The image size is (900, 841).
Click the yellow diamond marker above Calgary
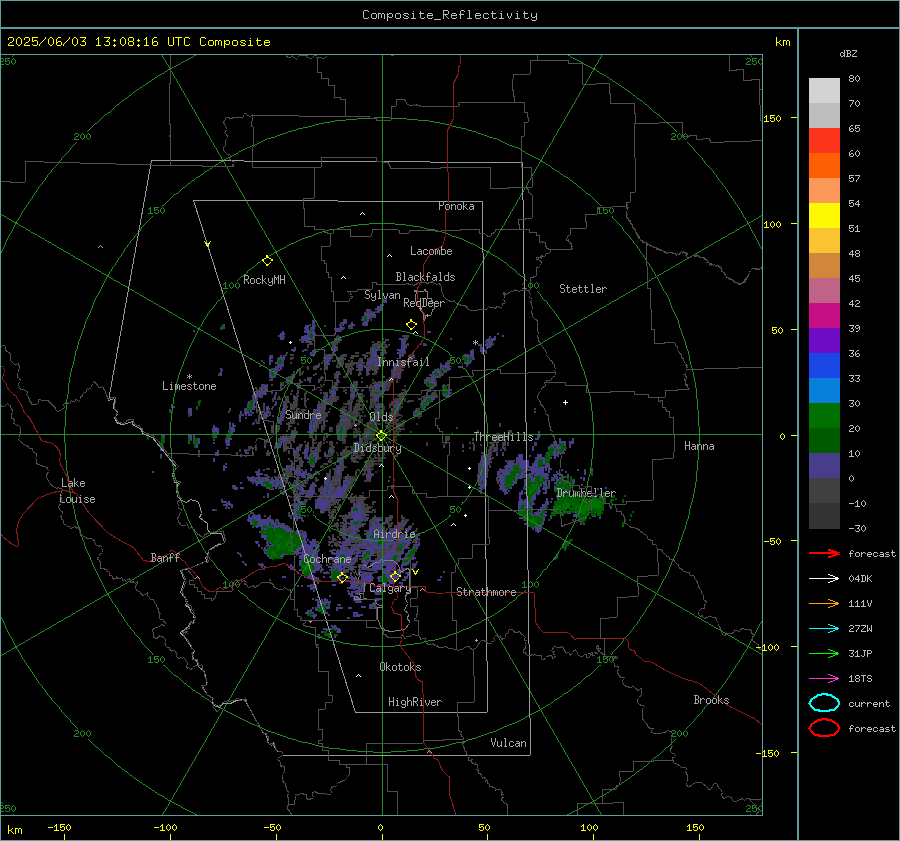pos(395,576)
